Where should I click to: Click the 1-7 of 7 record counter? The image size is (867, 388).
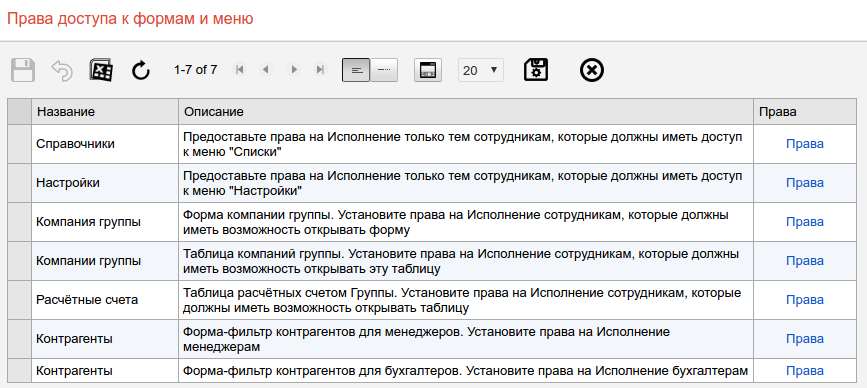195,70
